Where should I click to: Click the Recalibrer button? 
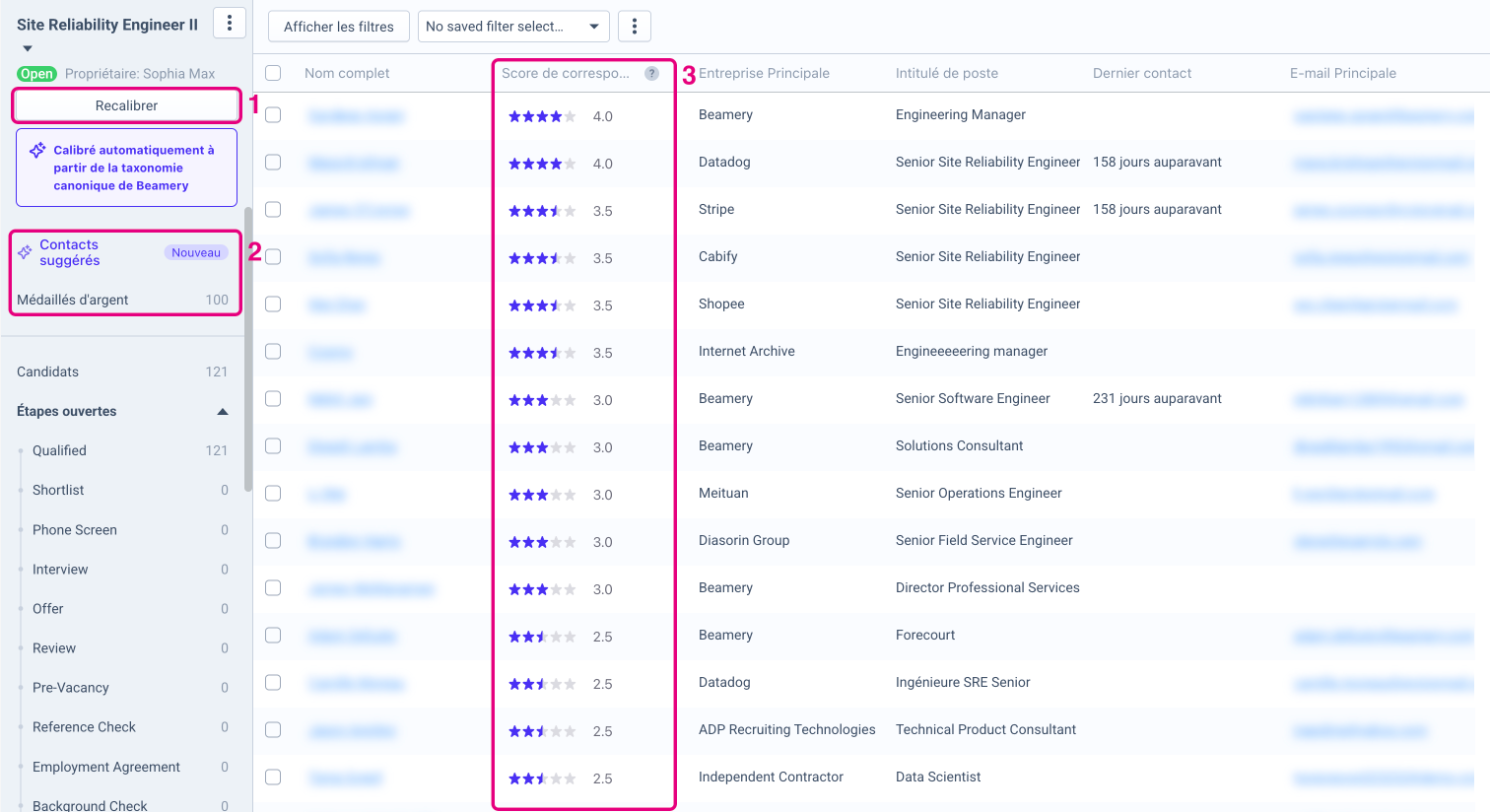click(126, 105)
